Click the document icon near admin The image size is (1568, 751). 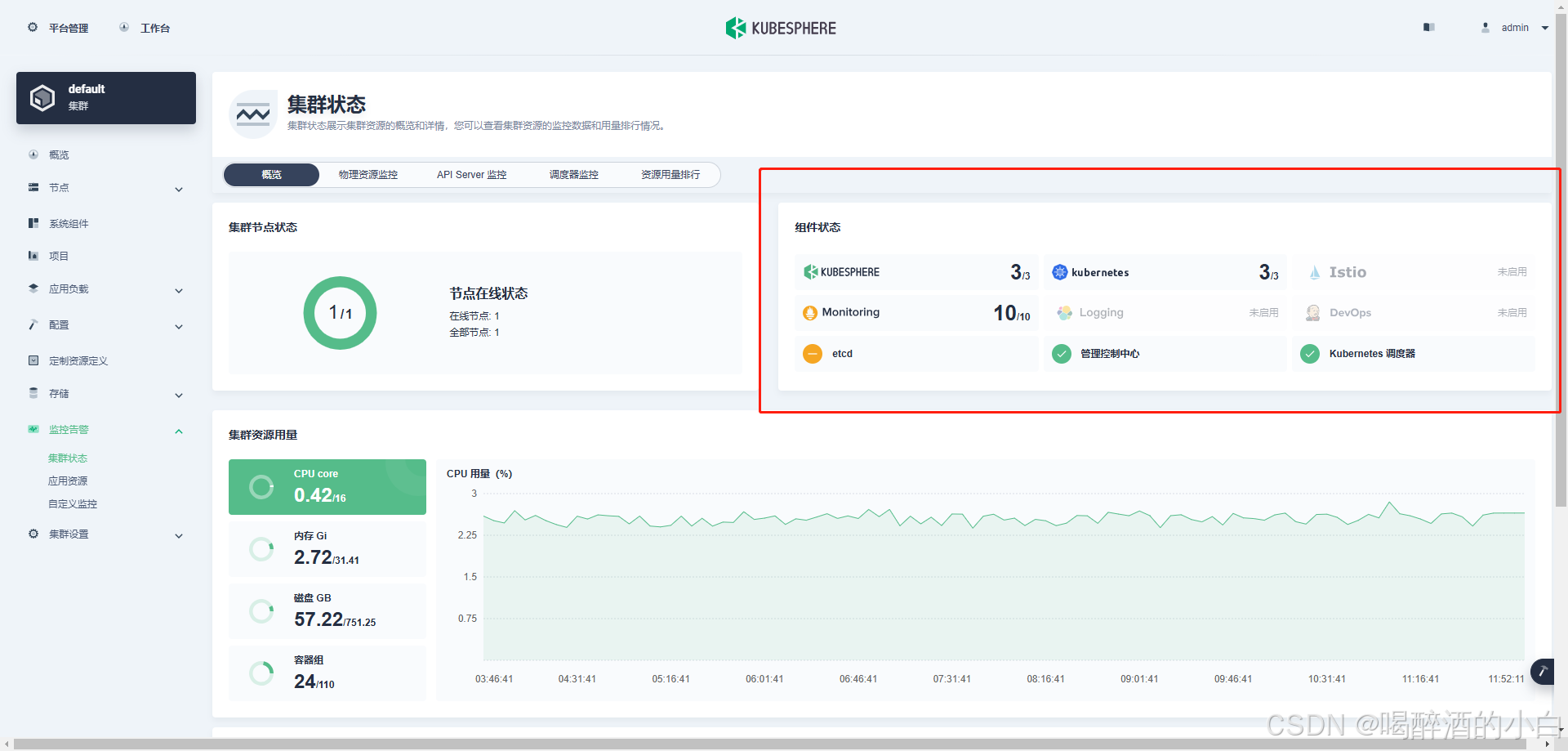(x=1428, y=27)
